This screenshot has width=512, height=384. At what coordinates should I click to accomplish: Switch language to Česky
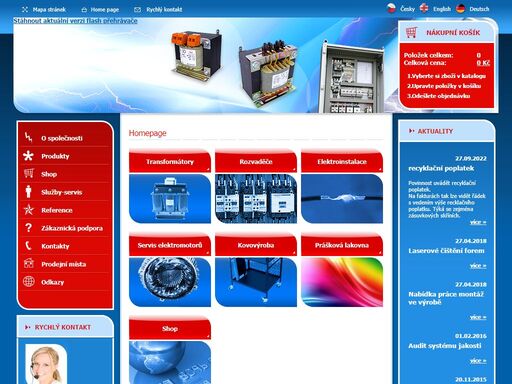407,9
